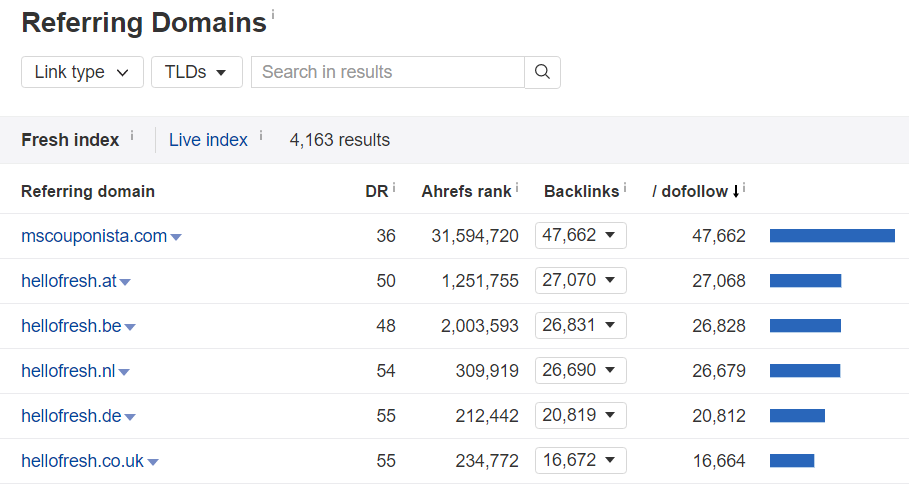Switch to the Fresh index tab
The image size is (909, 485).
(70, 140)
